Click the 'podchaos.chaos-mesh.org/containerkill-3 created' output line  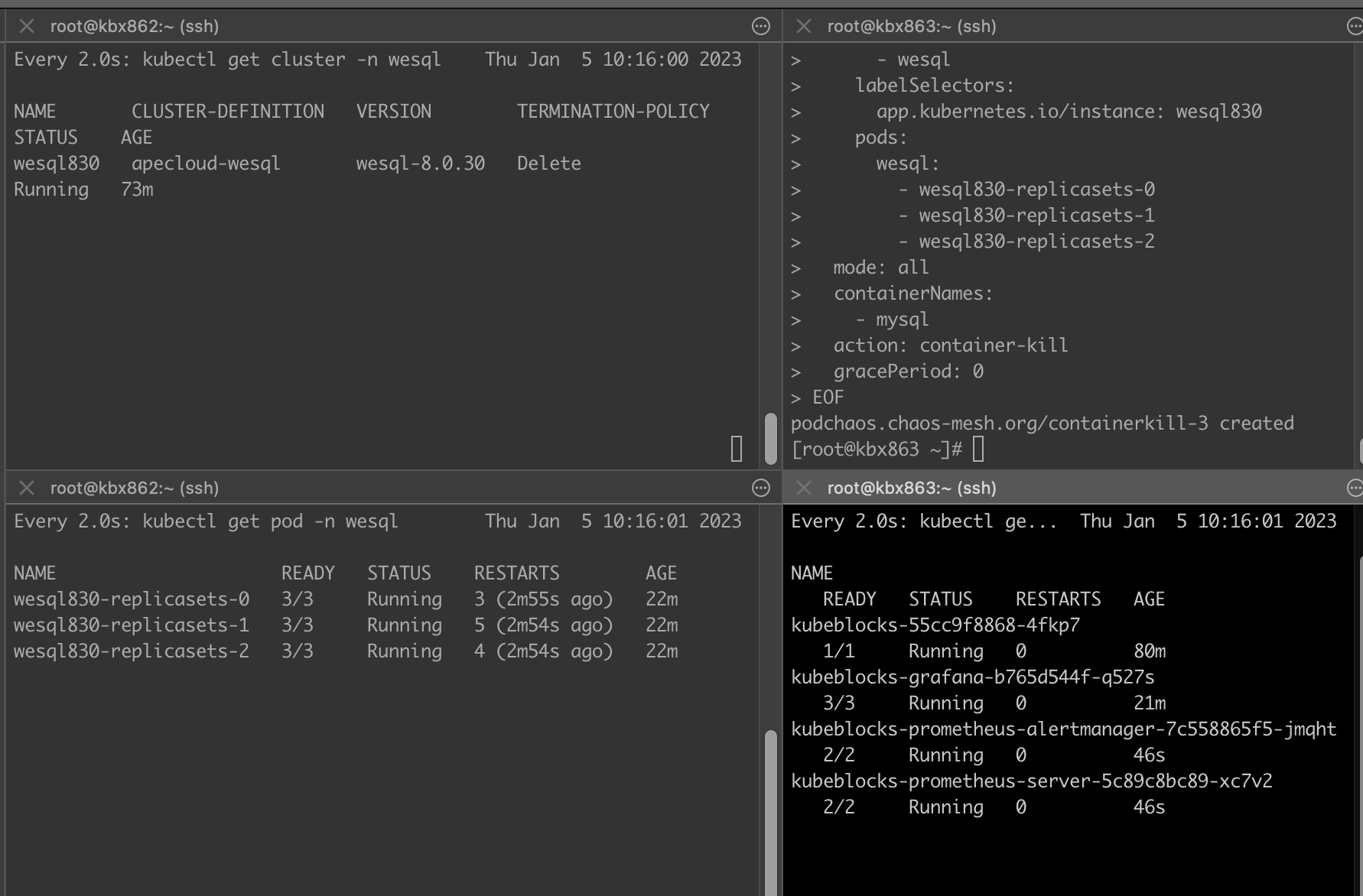[x=1043, y=424]
